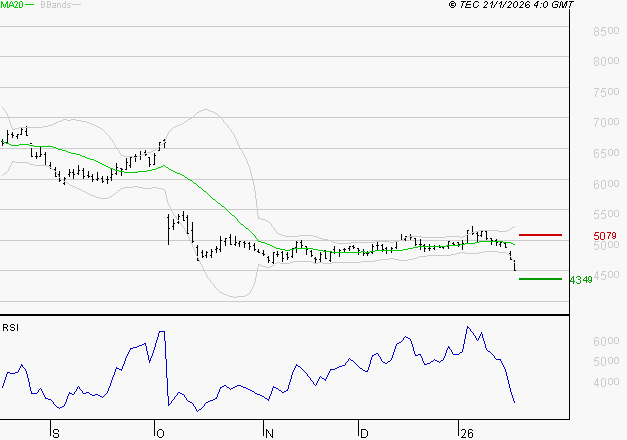Click the 26 year marker on time axis

(x=465, y=433)
